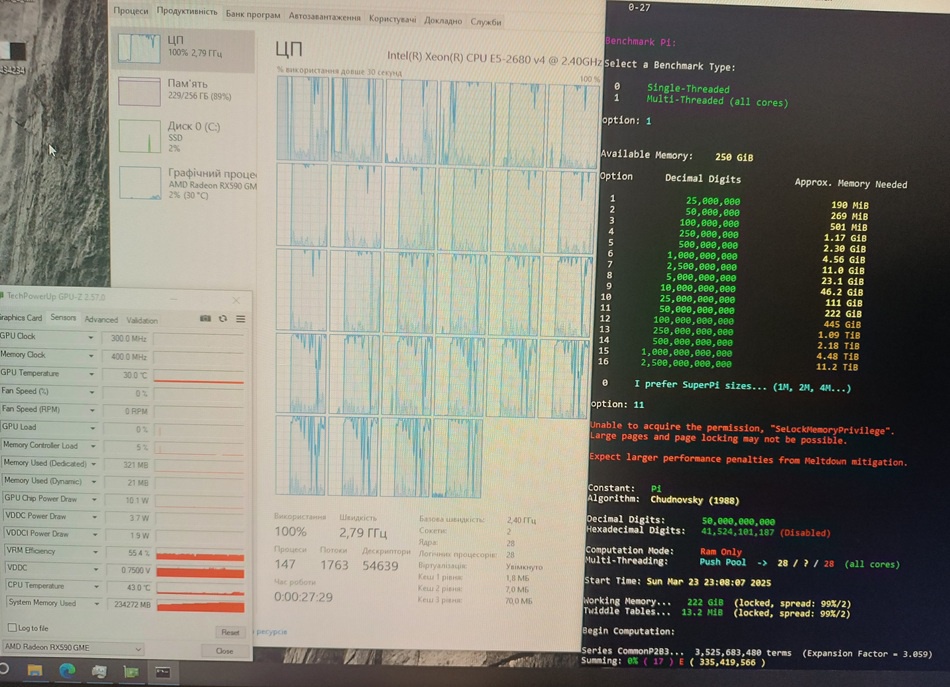Open the GPU Temperature sensor dropdown arrow

pos(93,374)
